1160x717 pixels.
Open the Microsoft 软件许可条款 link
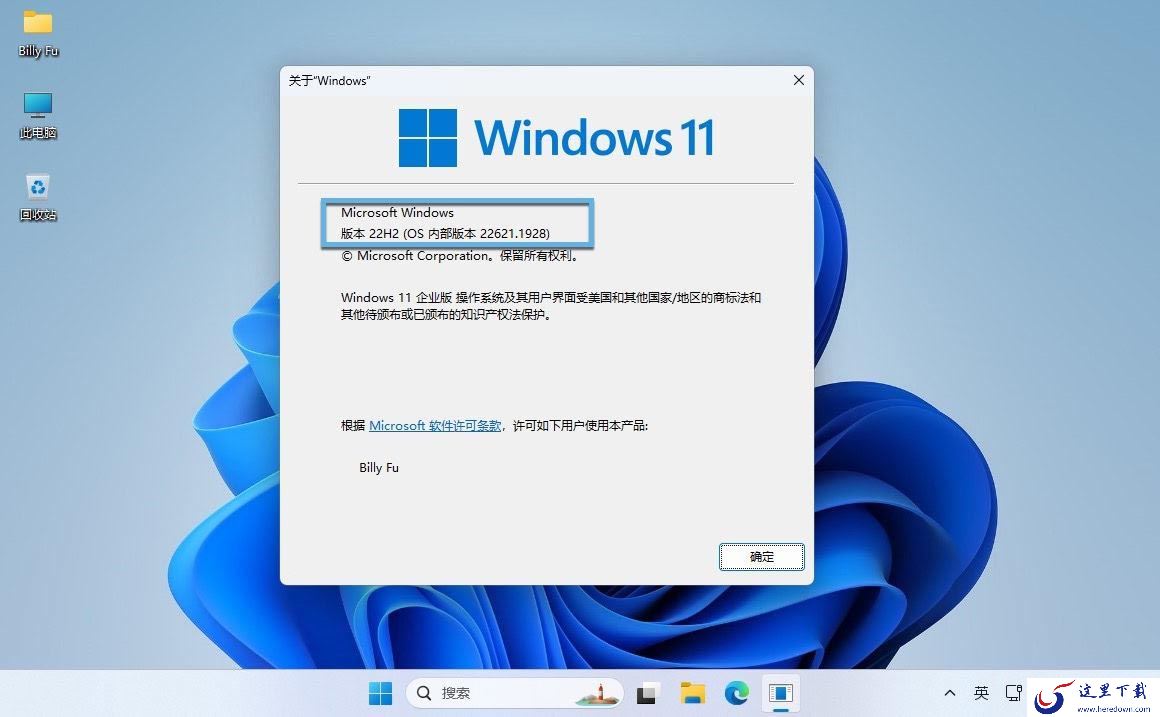(x=435, y=425)
